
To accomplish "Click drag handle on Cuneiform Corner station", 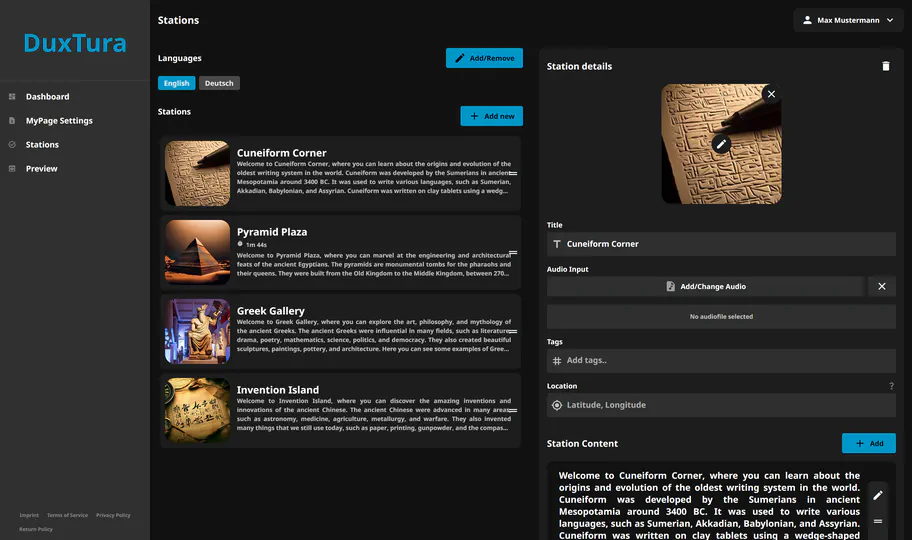I will click(x=512, y=174).
